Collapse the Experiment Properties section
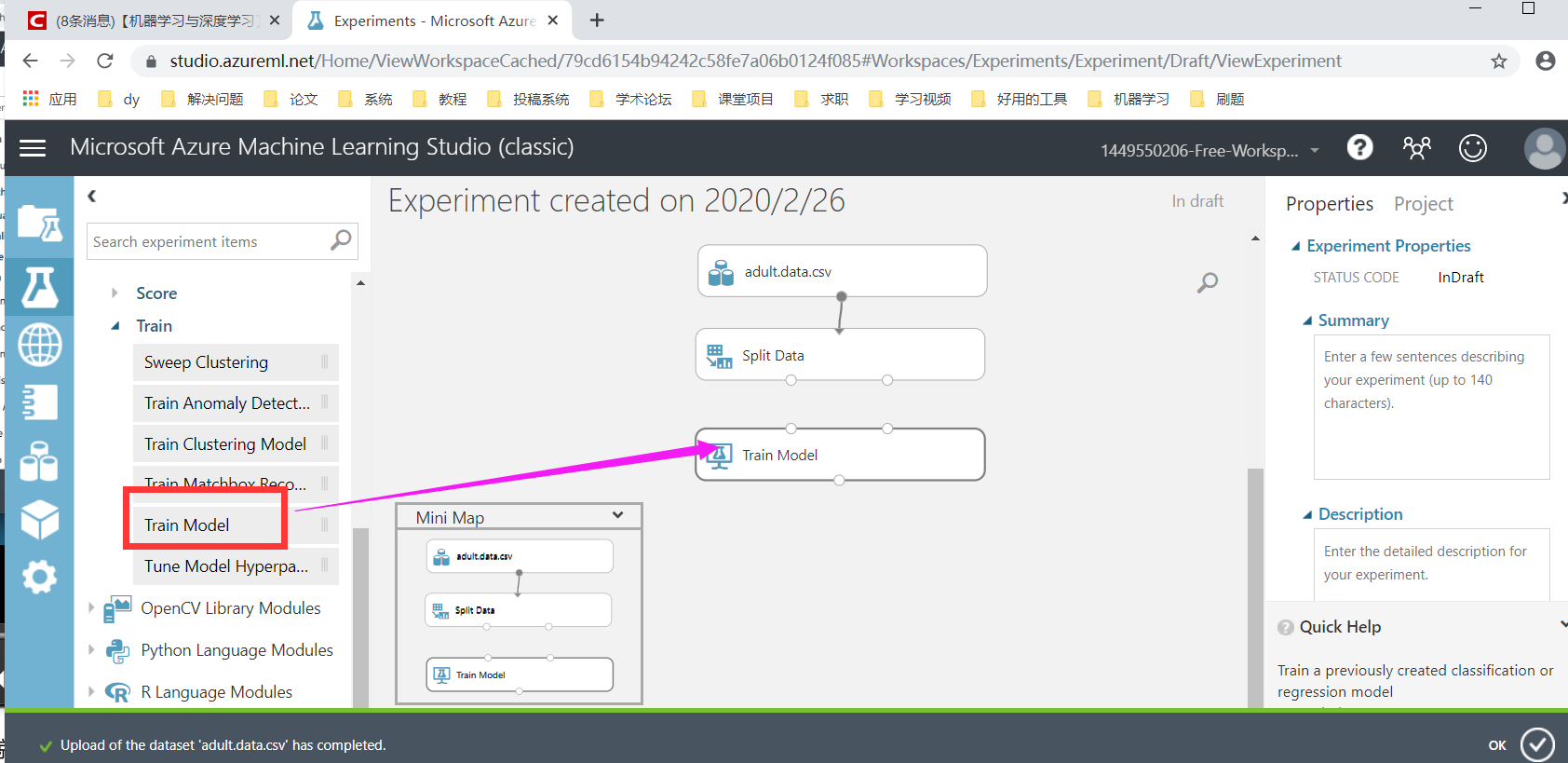This screenshot has width=1568, height=763. pos(1295,246)
